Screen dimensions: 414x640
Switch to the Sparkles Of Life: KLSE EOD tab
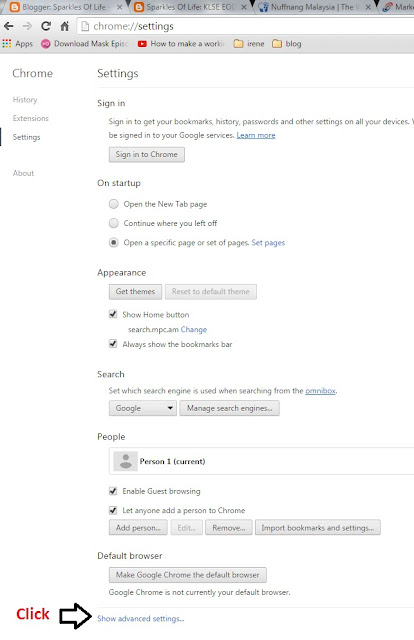(190, 7)
